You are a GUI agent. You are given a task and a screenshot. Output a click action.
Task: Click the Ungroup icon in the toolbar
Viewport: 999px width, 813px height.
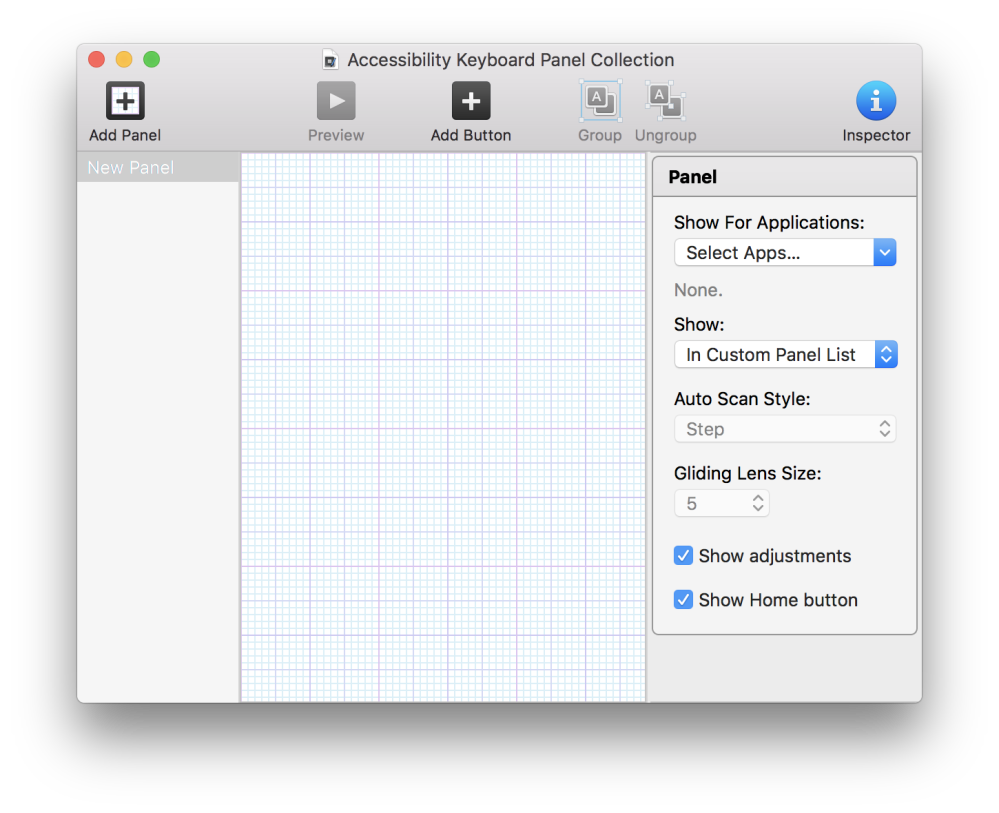664,100
